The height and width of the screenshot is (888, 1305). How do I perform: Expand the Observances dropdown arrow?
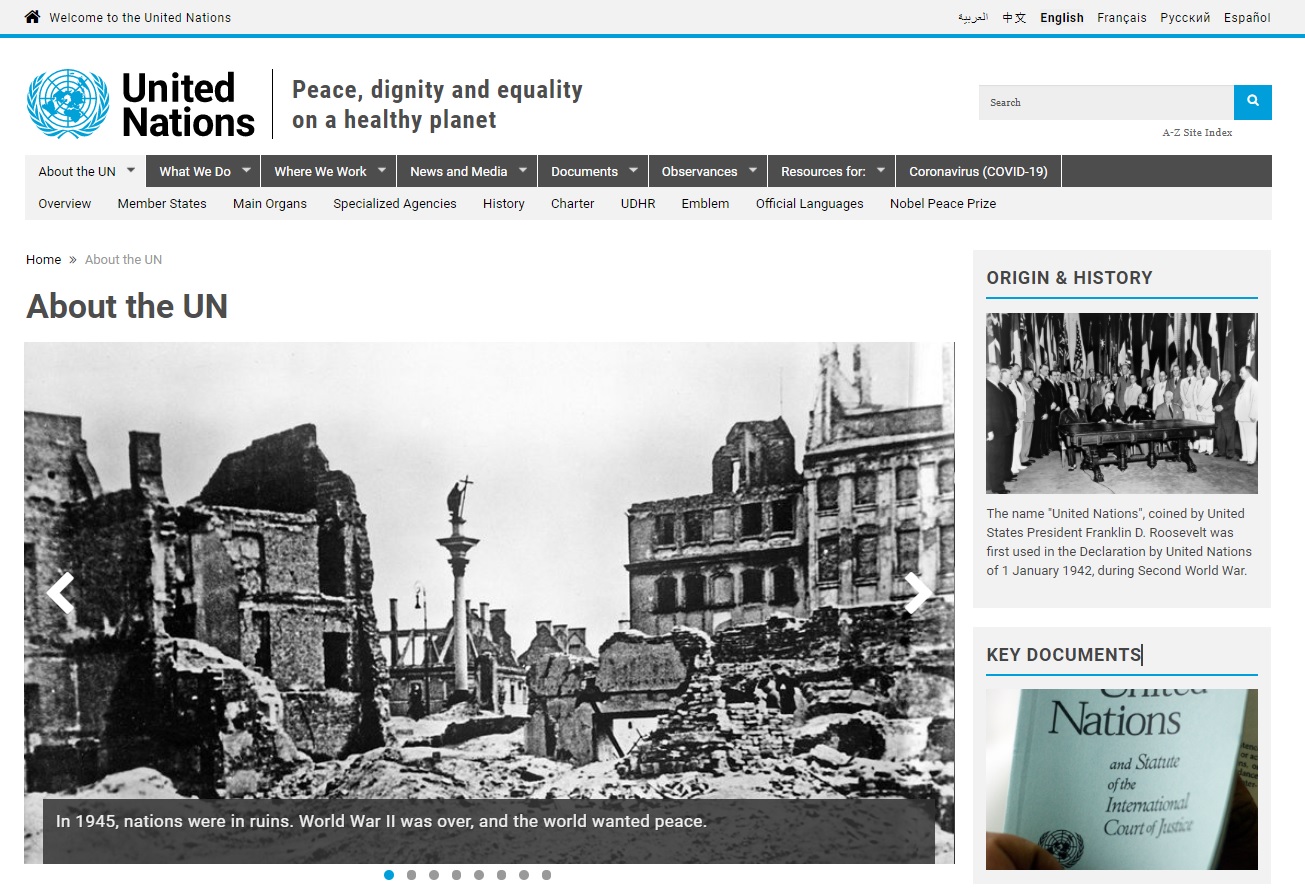(753, 170)
